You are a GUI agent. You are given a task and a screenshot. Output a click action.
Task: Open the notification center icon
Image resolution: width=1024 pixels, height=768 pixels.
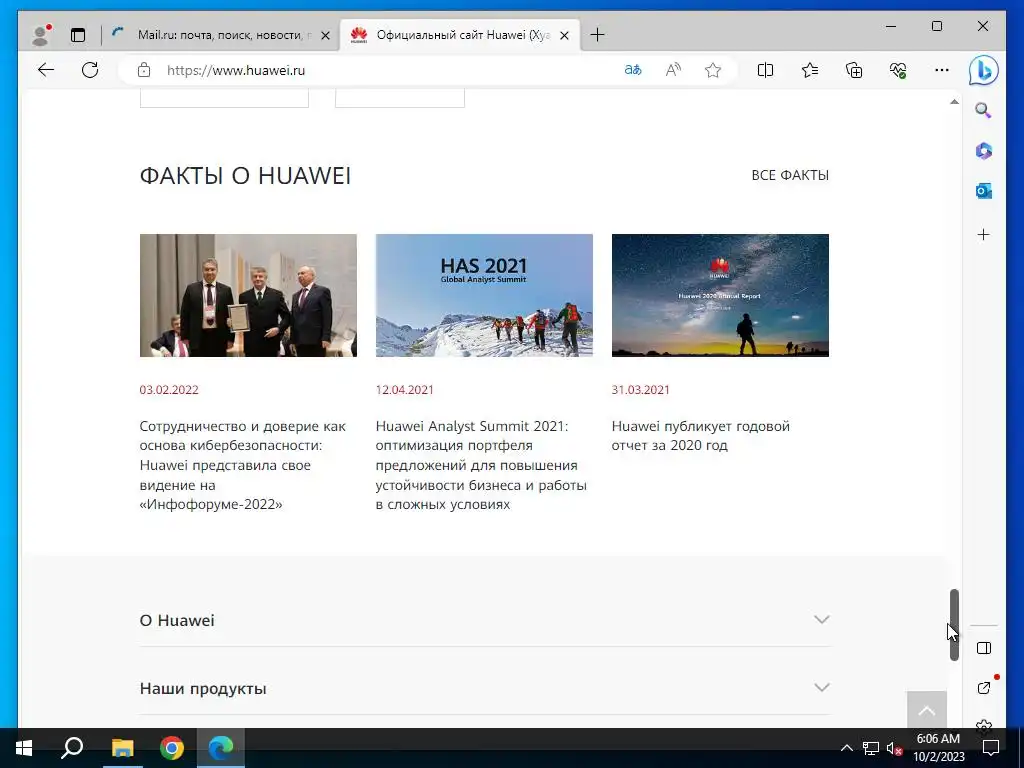pyautogui.click(x=991, y=748)
